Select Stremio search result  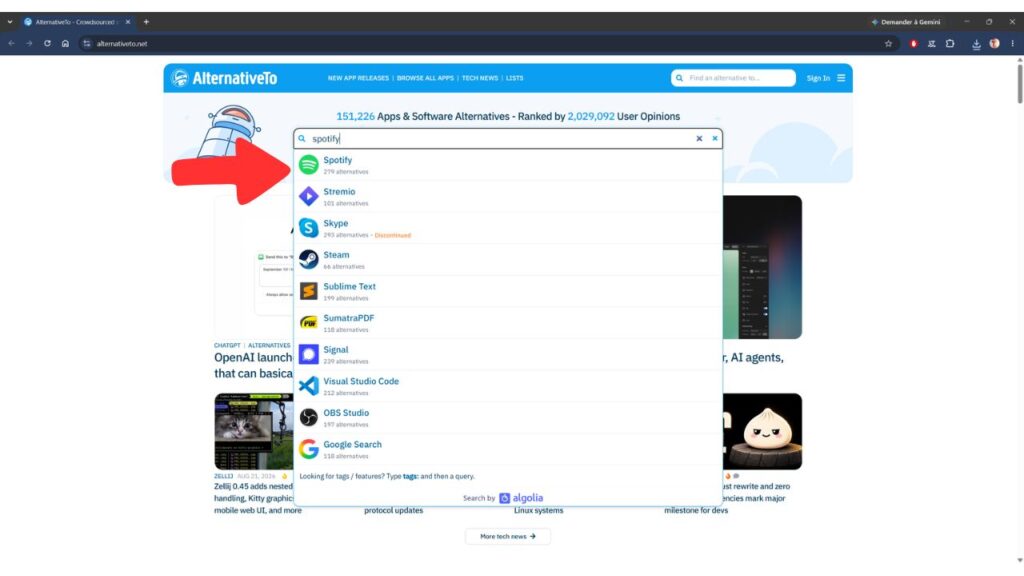pos(508,196)
